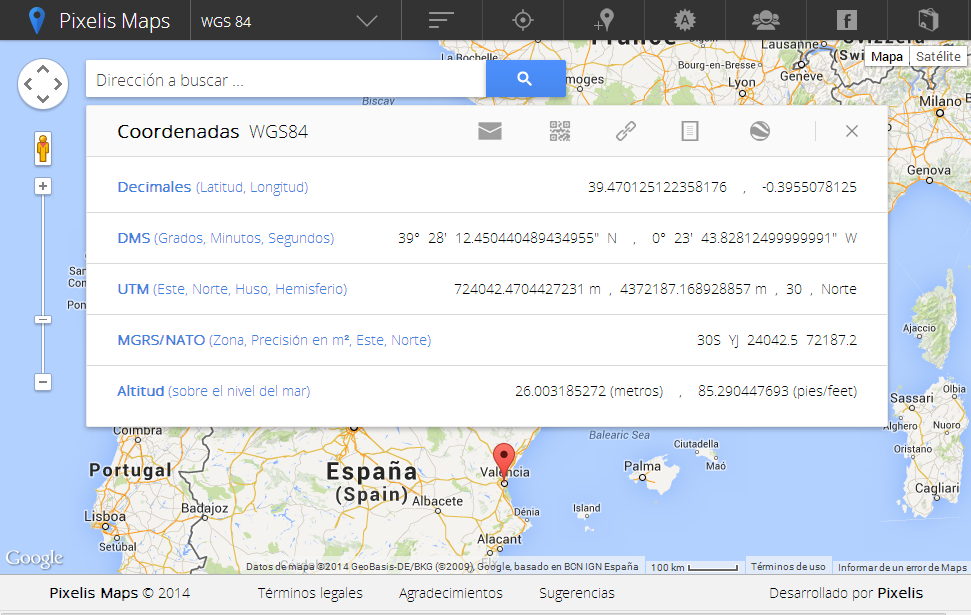Open the Facebook icon in top bar
This screenshot has width=971, height=615.
[x=846, y=20]
